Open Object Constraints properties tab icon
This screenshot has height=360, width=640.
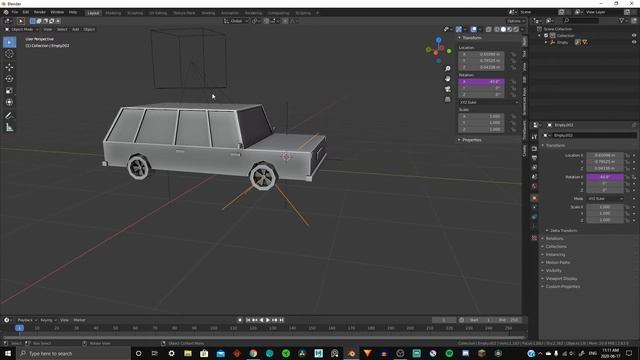click(534, 217)
